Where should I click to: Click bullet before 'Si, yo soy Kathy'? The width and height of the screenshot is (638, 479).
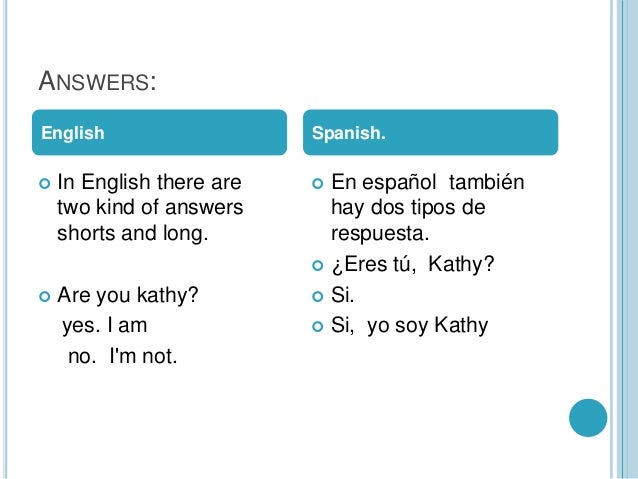[317, 326]
